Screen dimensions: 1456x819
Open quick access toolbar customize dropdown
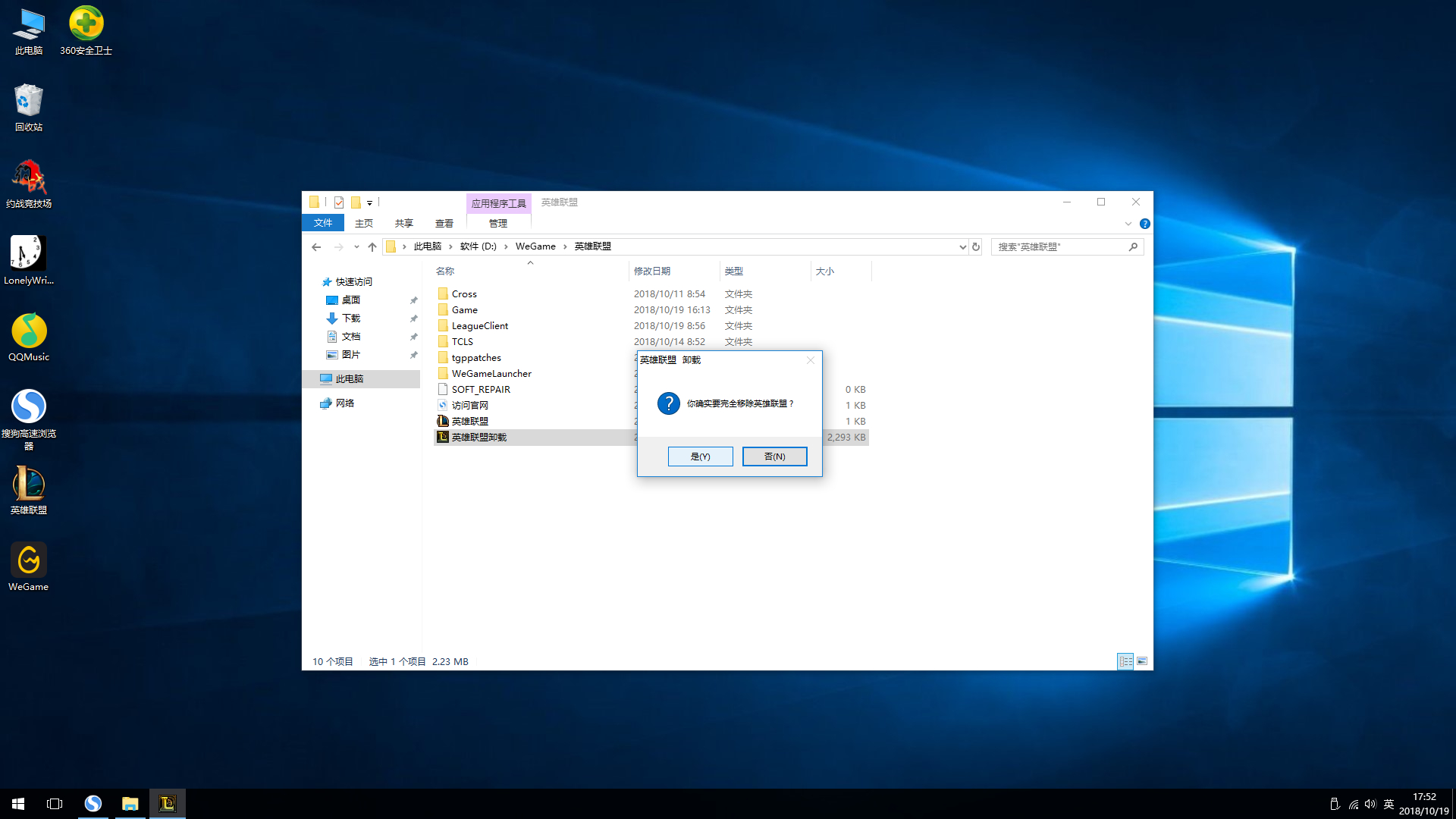(370, 202)
